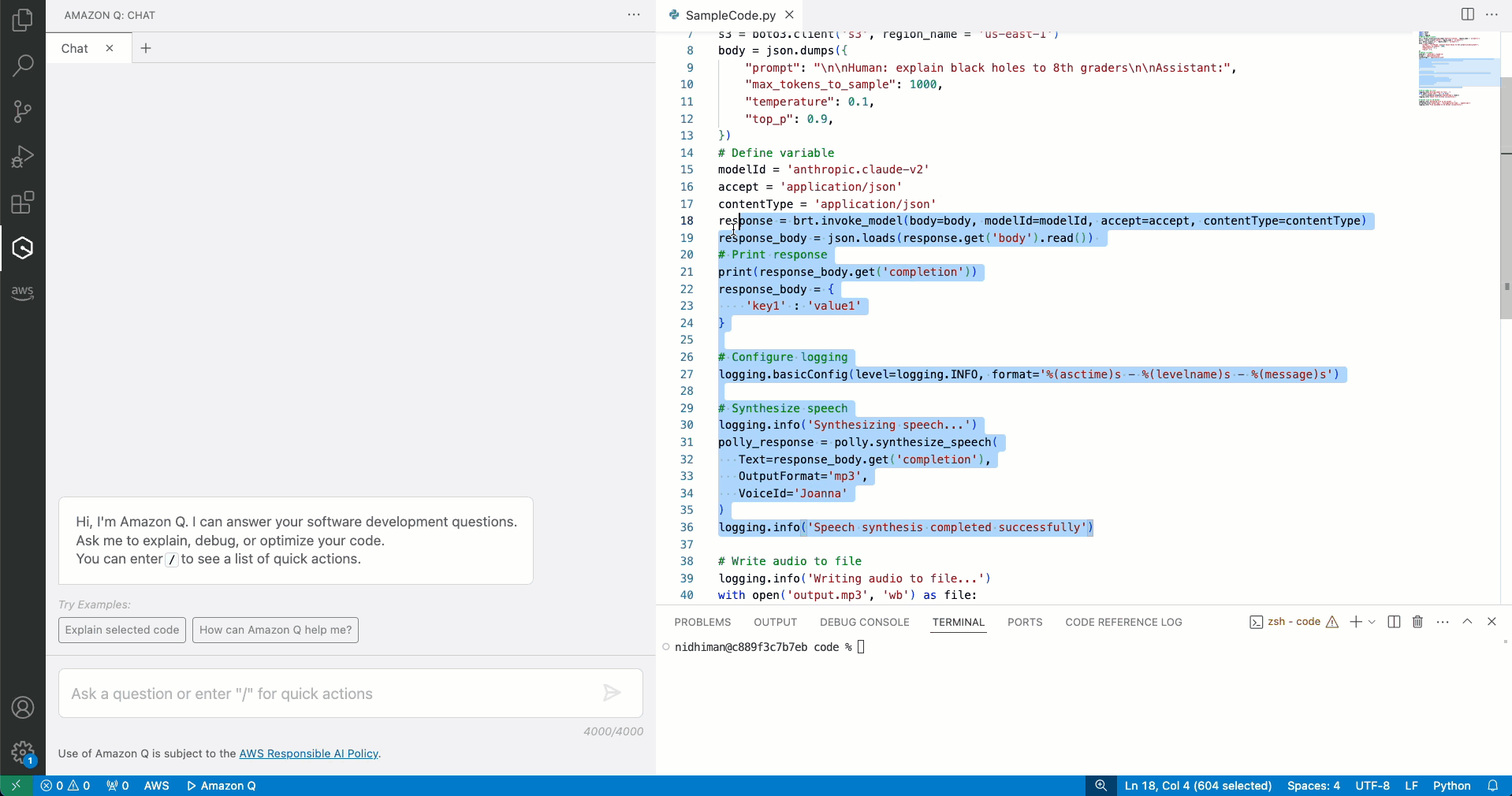Open the Run and Debug panel
The image size is (1512, 796).
click(23, 156)
